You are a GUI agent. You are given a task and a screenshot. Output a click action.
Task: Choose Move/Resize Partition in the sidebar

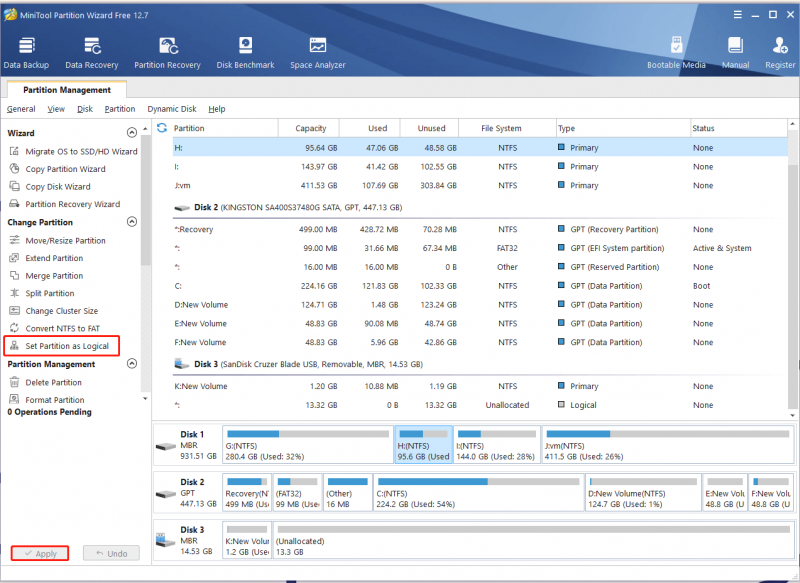pyautogui.click(x=58, y=240)
